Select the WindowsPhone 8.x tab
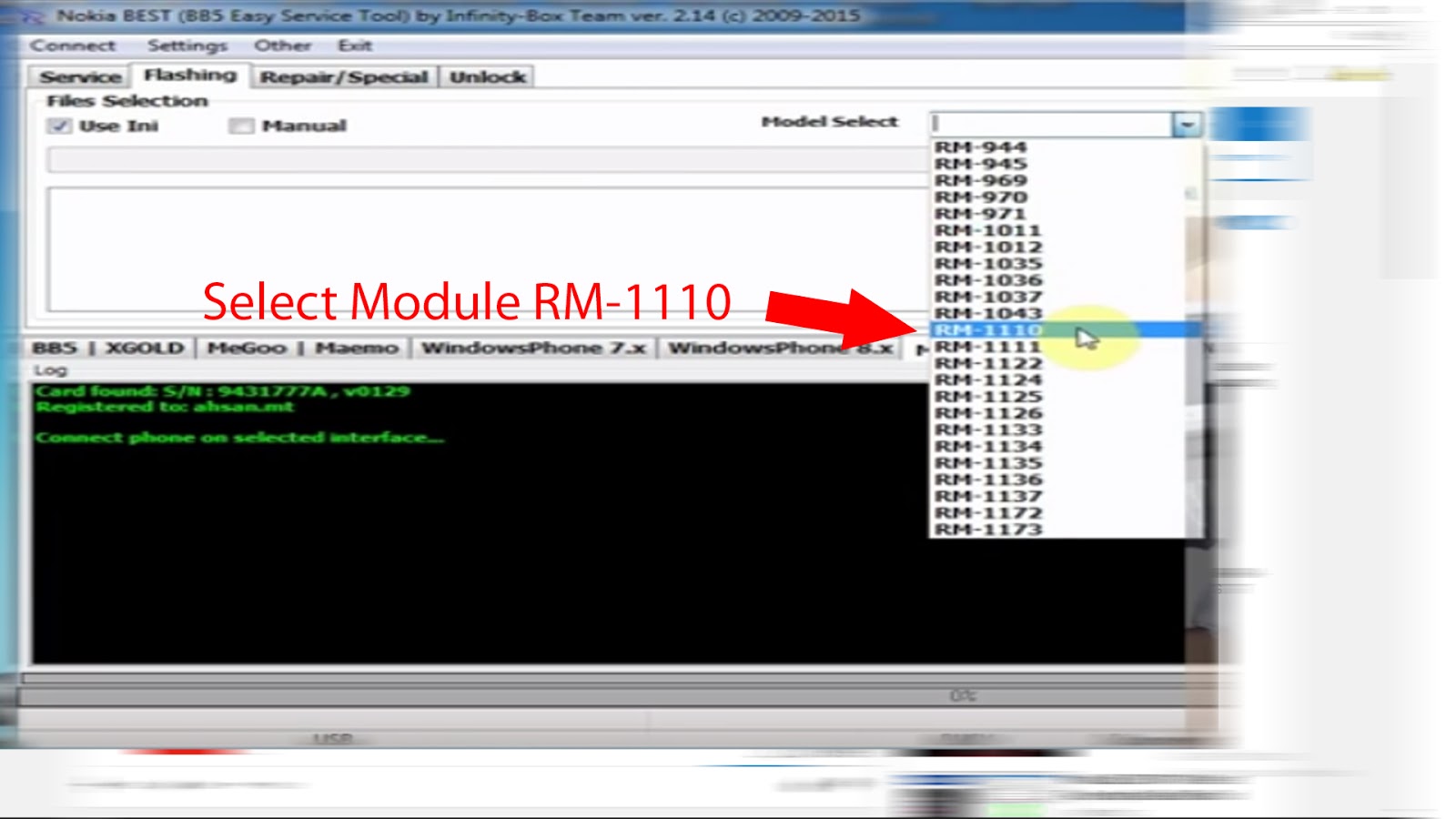Image resolution: width=1456 pixels, height=819 pixels. pyautogui.click(x=781, y=348)
